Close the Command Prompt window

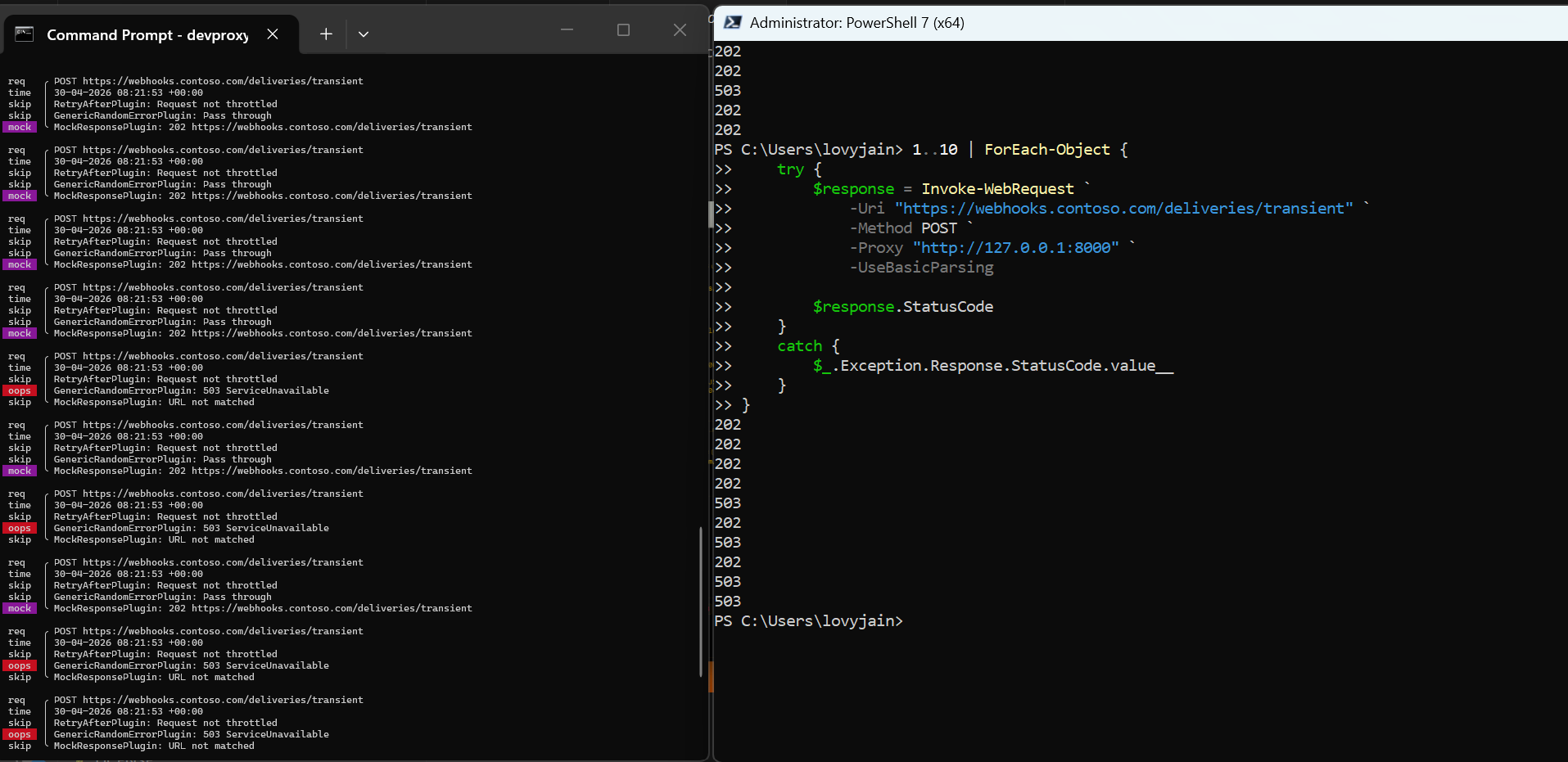click(x=680, y=29)
